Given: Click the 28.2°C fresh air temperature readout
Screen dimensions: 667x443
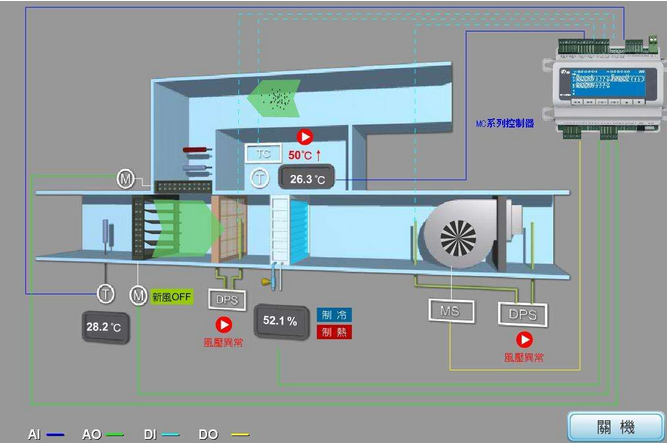Looking at the screenshot, I should 105,326.
